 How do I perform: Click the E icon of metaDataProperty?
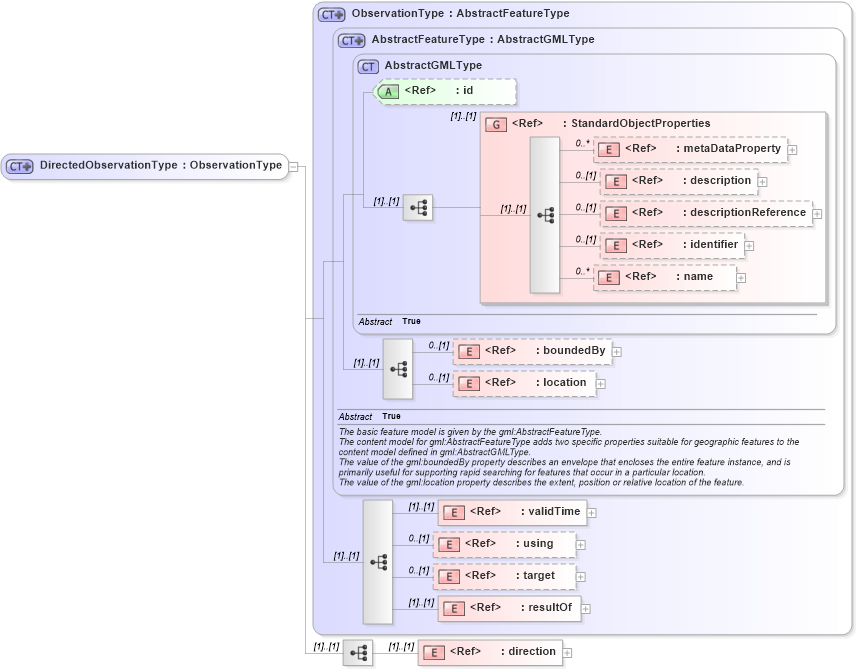tap(609, 150)
